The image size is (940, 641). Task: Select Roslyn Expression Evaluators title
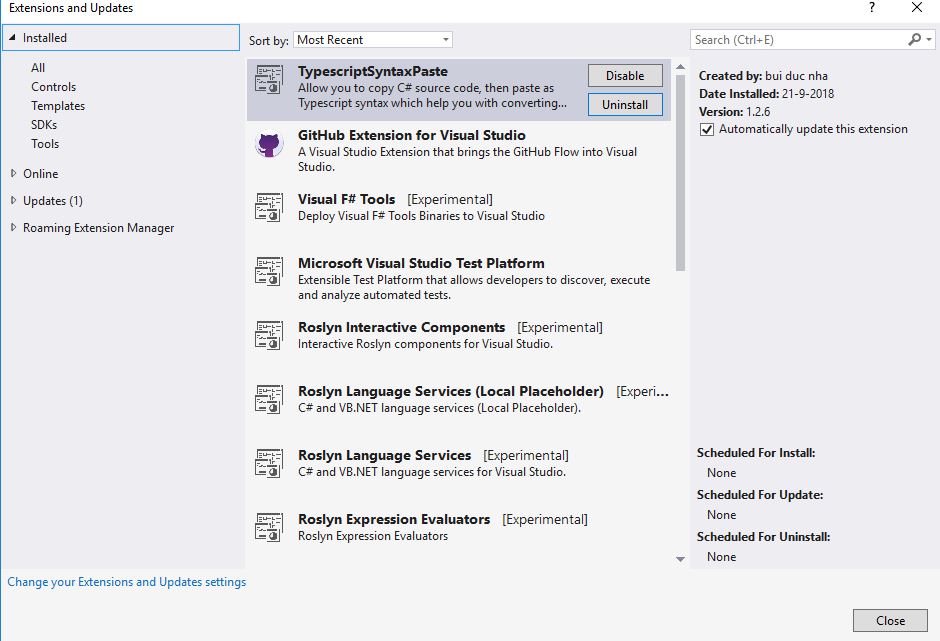click(x=394, y=519)
